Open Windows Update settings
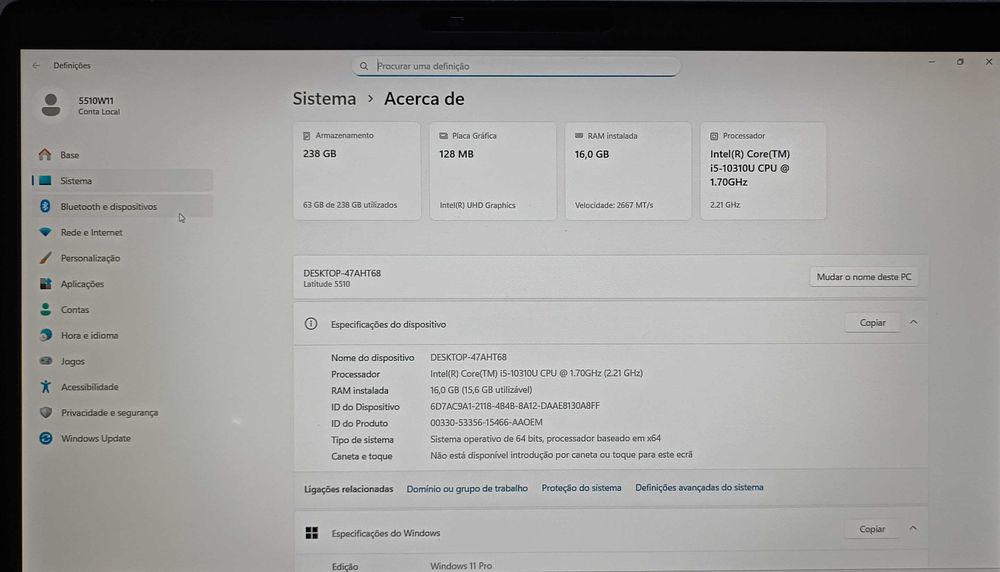 [122, 438]
